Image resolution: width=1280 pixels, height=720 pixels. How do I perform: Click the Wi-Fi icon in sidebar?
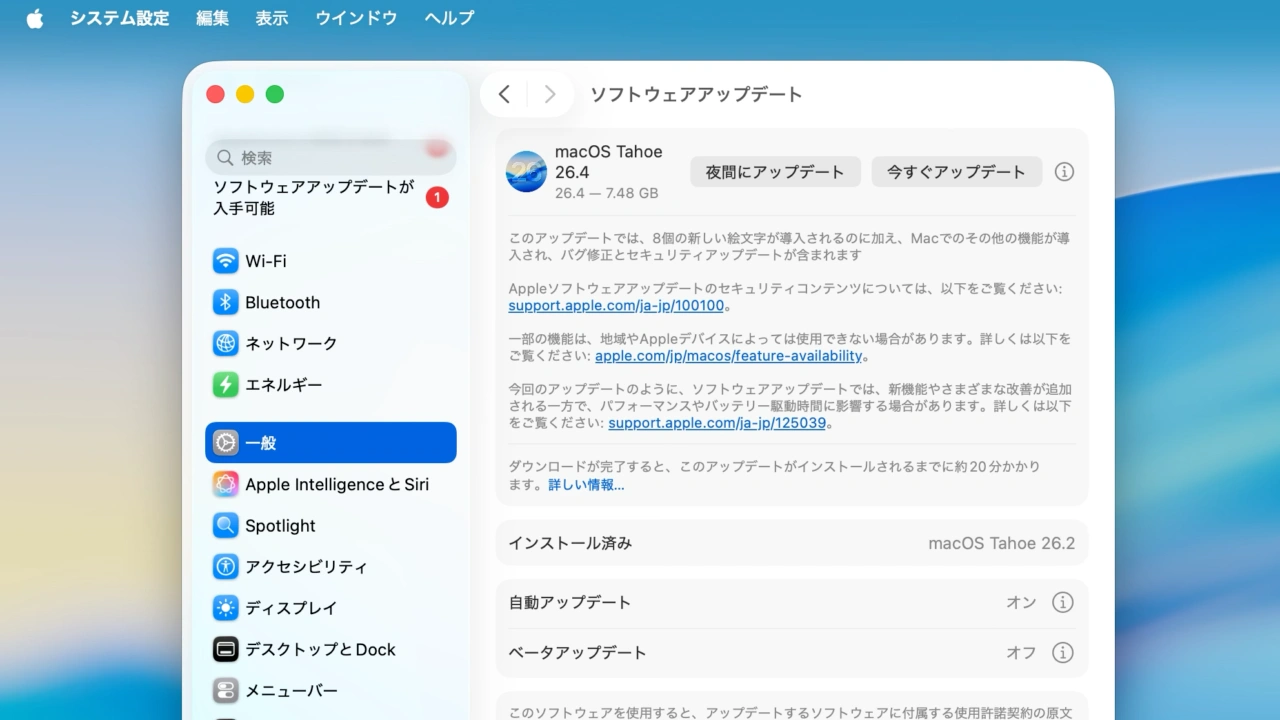click(226, 261)
